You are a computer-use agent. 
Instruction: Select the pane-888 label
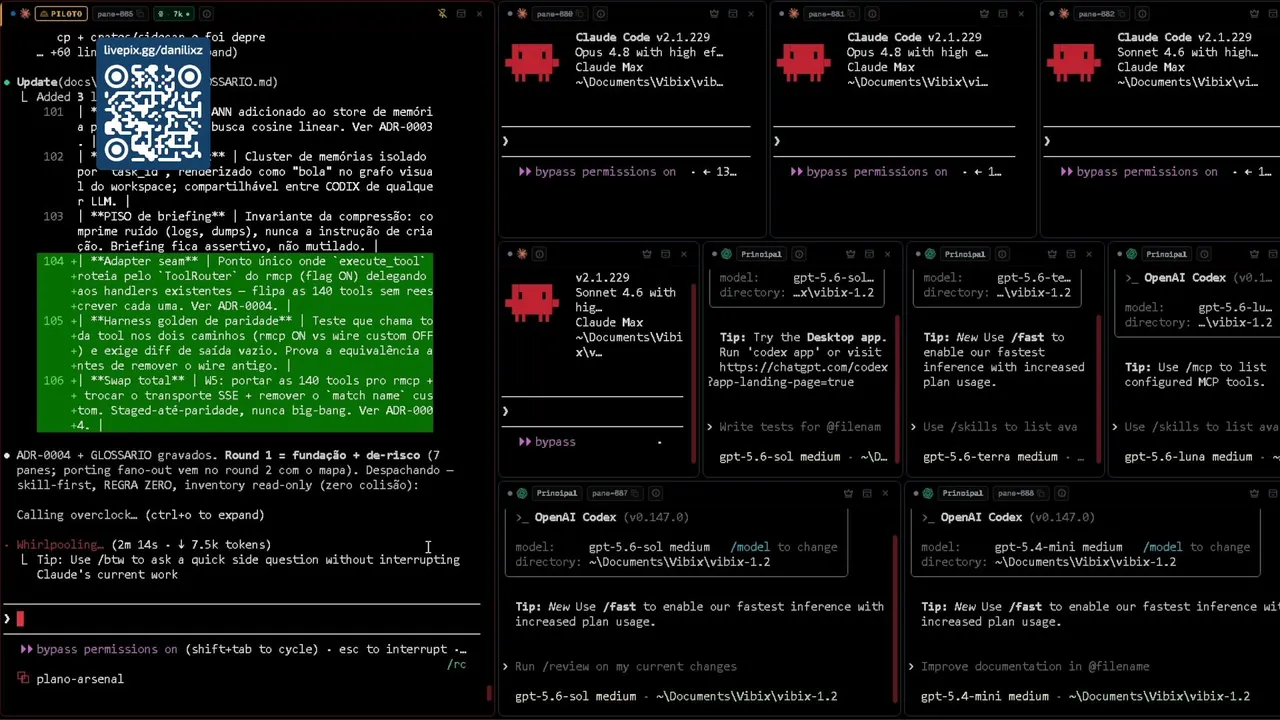(1016, 493)
